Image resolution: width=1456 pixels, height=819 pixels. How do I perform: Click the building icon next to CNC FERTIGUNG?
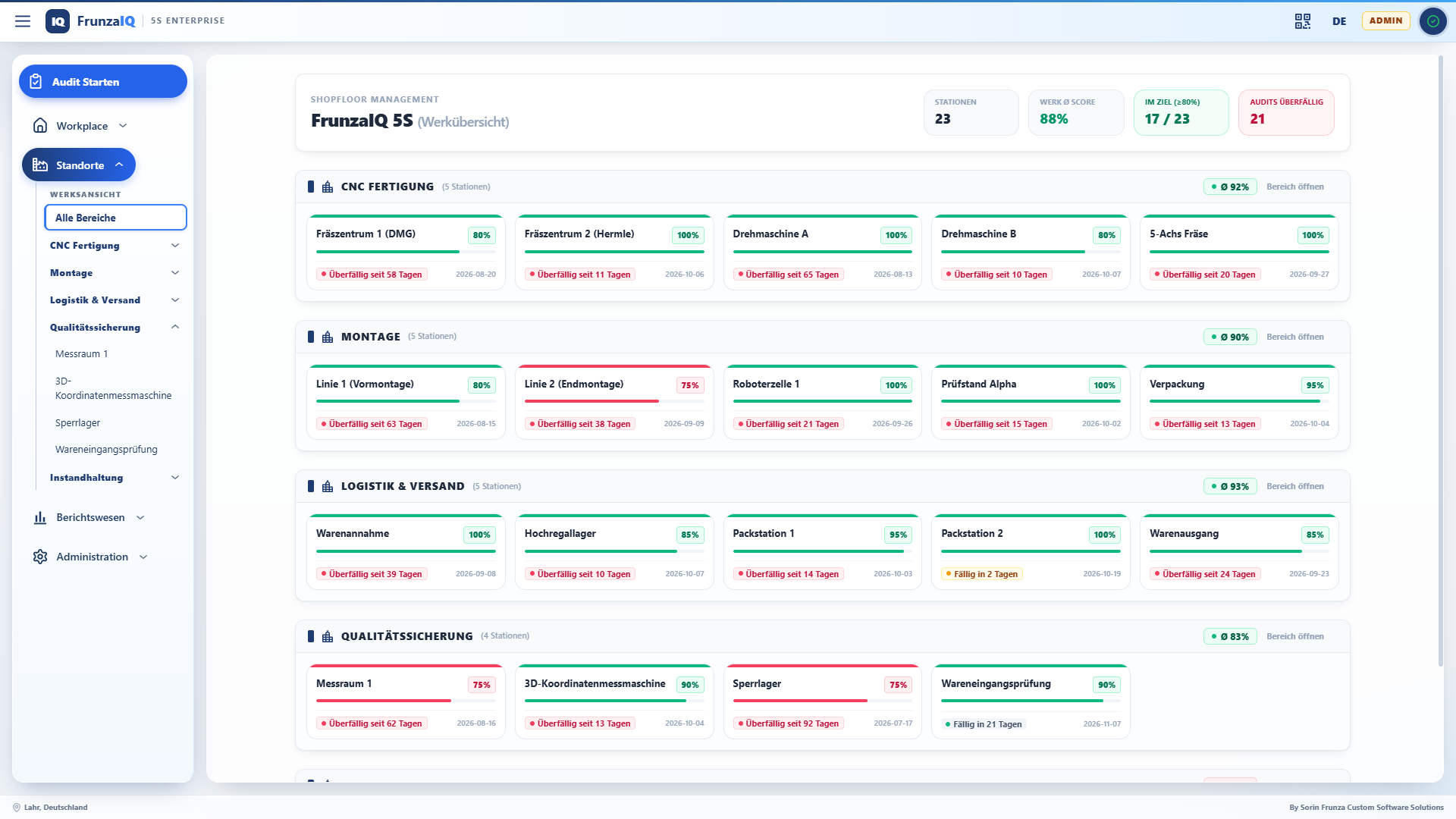(328, 187)
